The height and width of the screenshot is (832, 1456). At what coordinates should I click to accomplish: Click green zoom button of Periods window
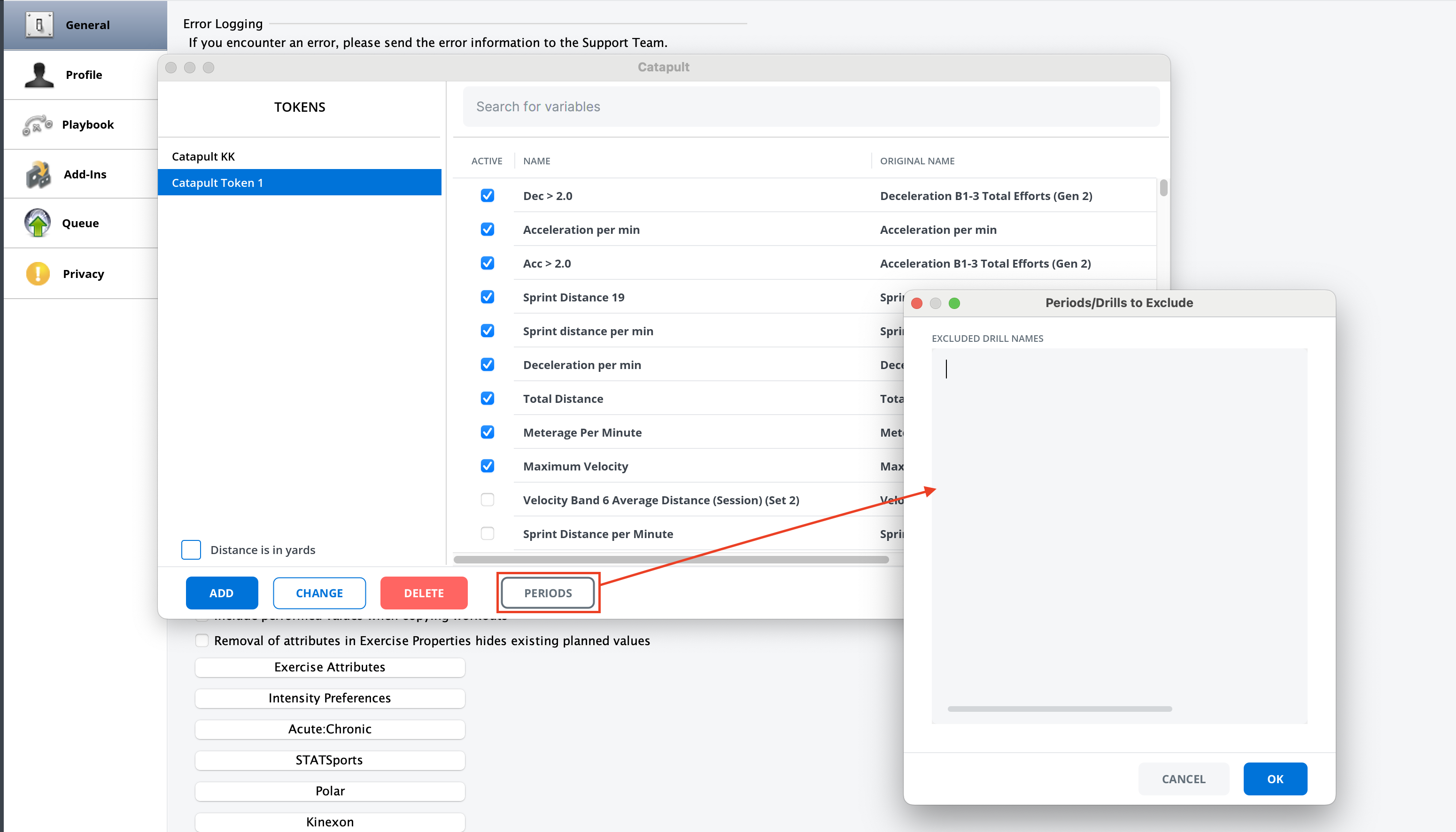click(x=954, y=303)
